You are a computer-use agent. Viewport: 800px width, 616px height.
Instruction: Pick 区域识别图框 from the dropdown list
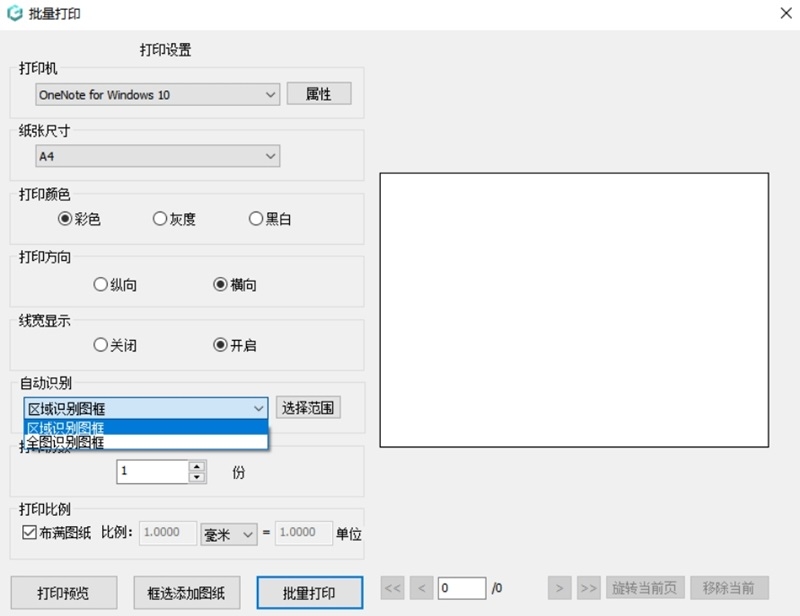pyautogui.click(x=146, y=427)
